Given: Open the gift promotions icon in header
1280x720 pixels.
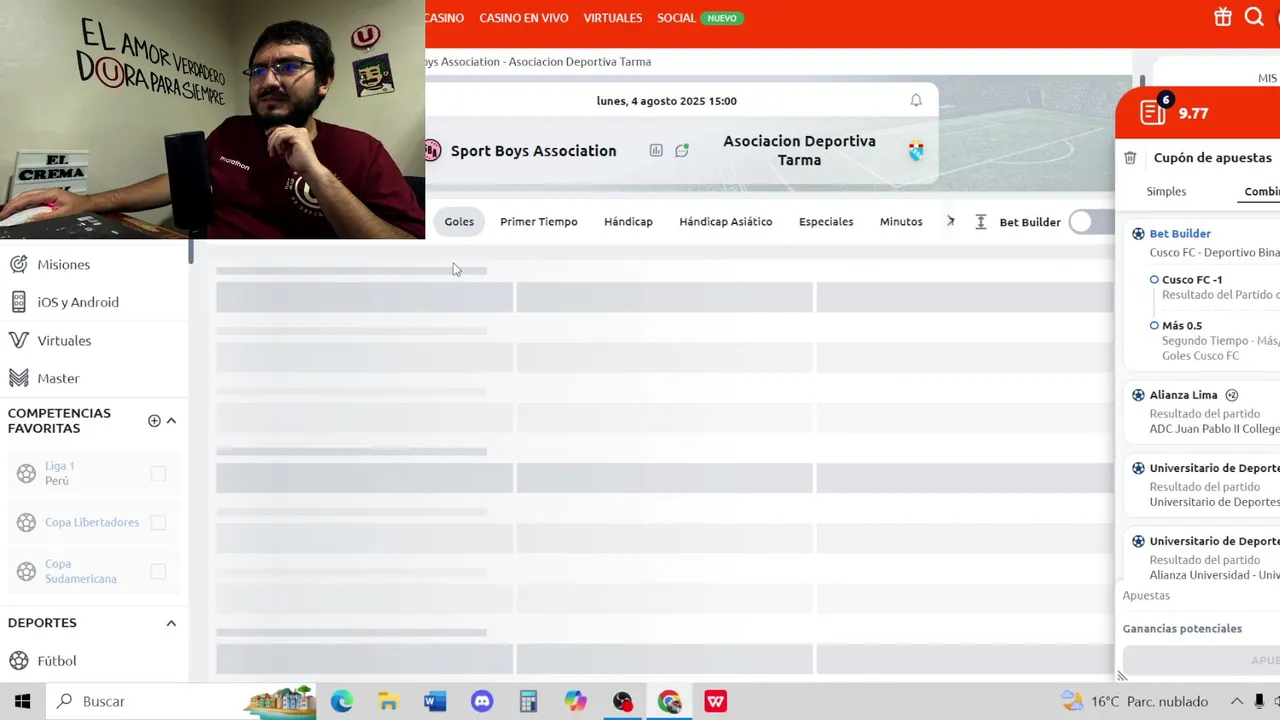Looking at the screenshot, I should [1222, 17].
